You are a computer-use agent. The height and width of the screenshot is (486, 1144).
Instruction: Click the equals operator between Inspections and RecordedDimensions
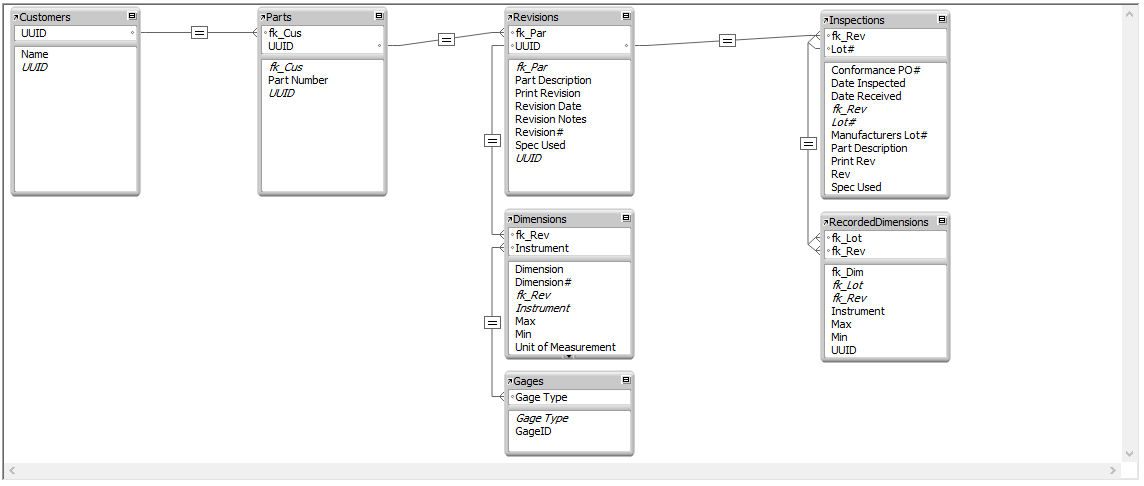[x=808, y=144]
